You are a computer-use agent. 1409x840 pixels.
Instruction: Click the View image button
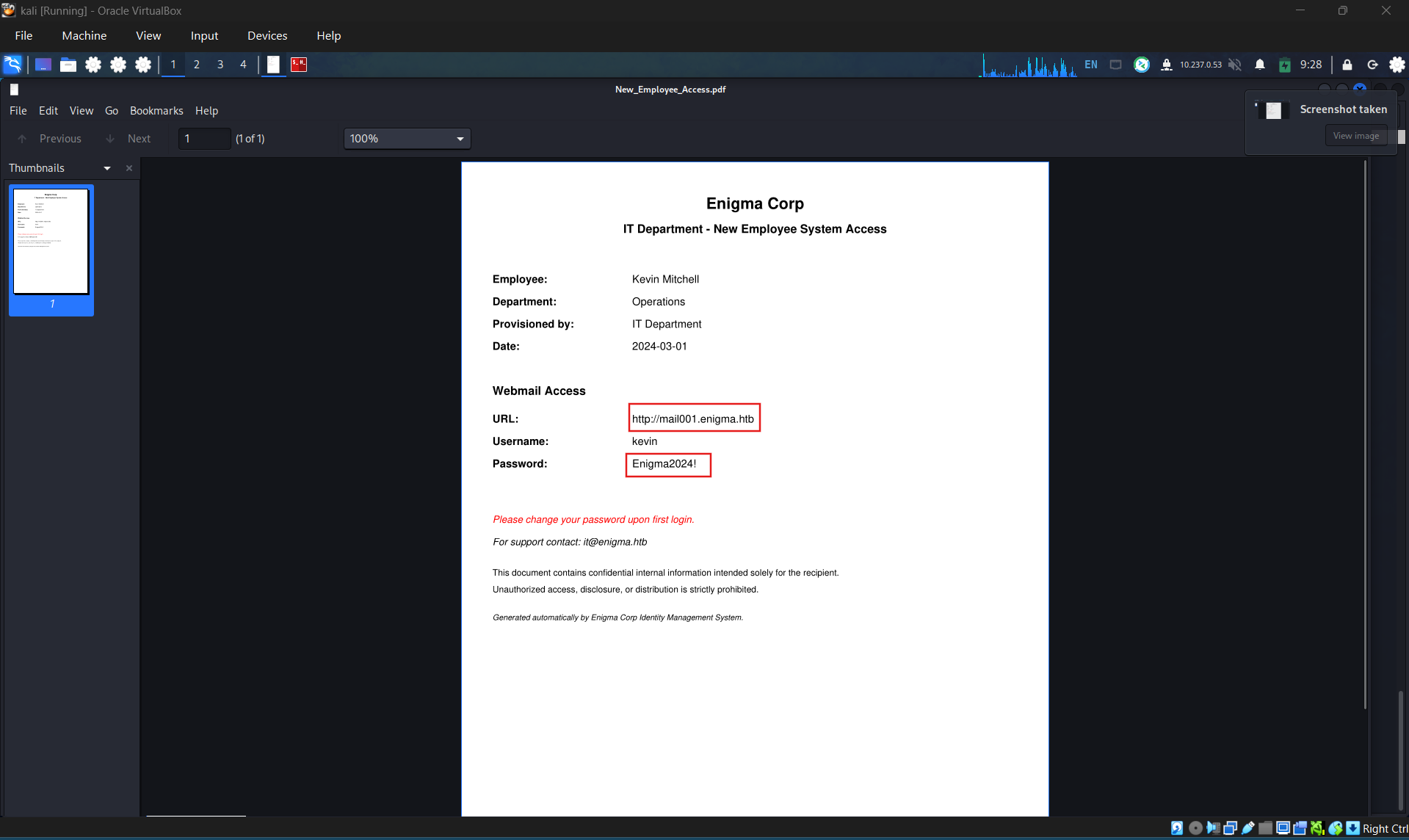click(x=1356, y=136)
